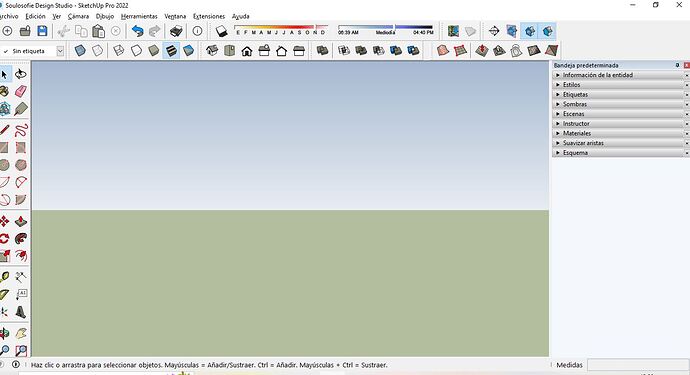Open the Dibujo menu

[105, 16]
